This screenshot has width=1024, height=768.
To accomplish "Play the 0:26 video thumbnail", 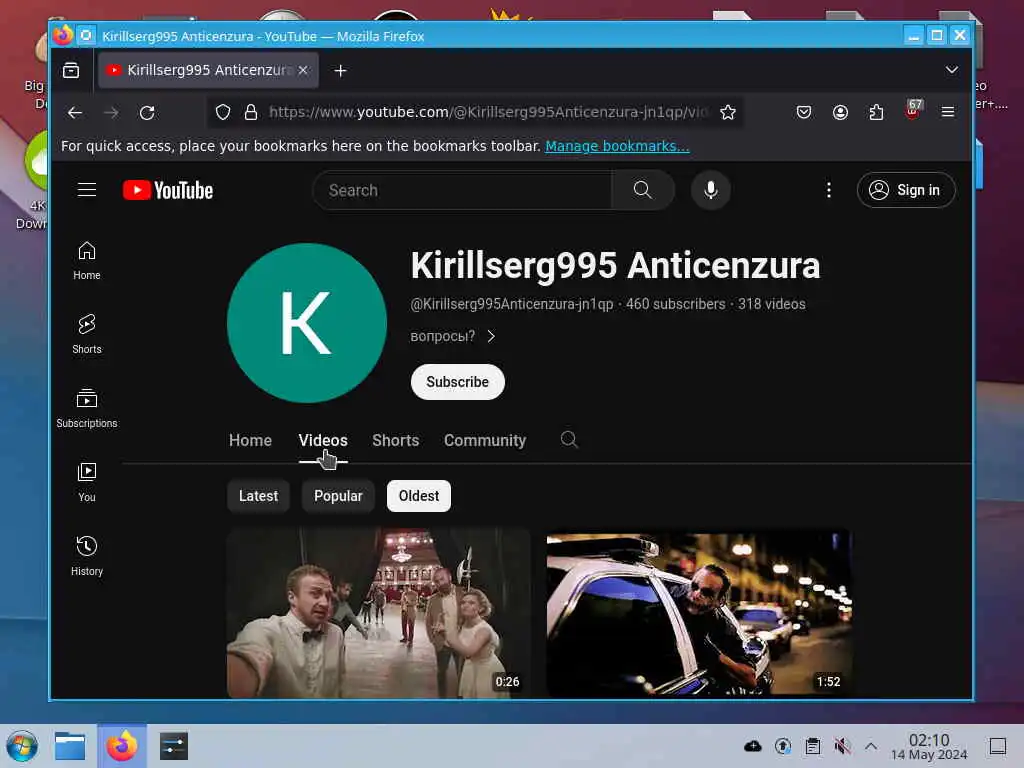I will point(379,613).
